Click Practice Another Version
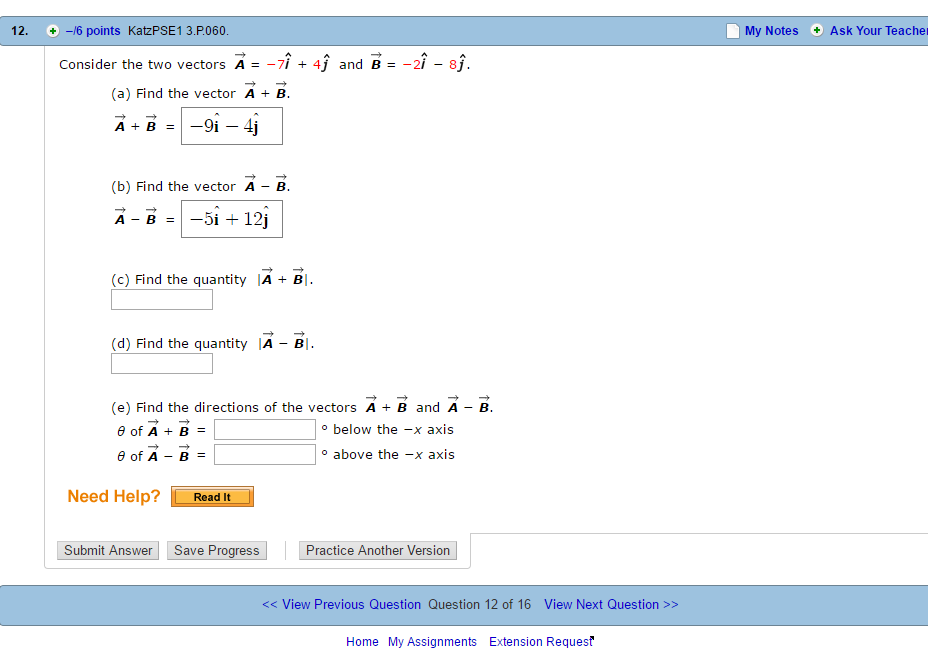This screenshot has width=928, height=652. click(x=378, y=550)
